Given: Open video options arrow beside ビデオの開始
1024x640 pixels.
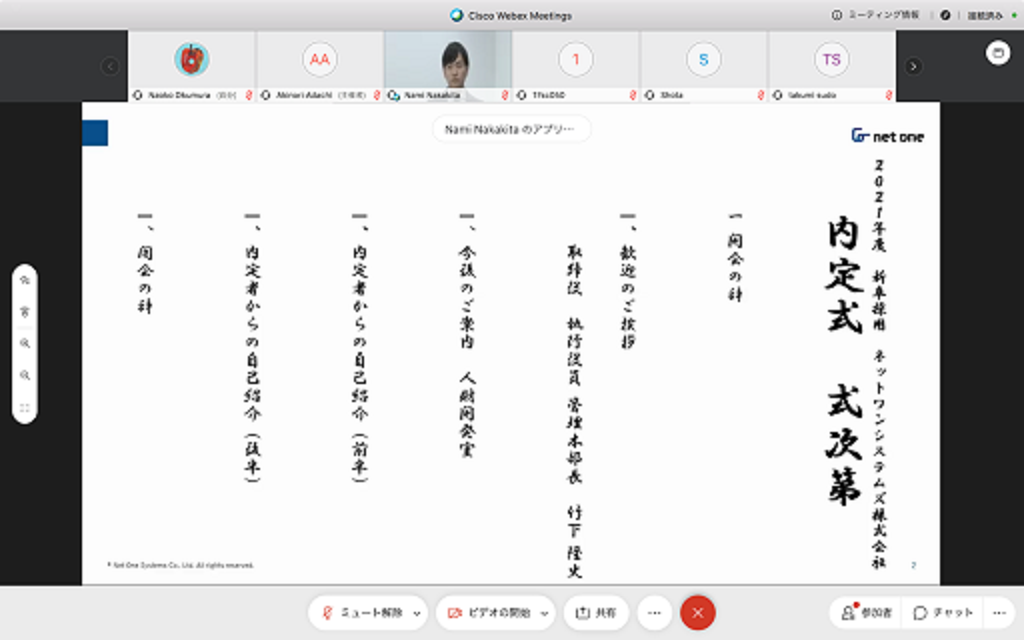Looking at the screenshot, I should [544, 613].
